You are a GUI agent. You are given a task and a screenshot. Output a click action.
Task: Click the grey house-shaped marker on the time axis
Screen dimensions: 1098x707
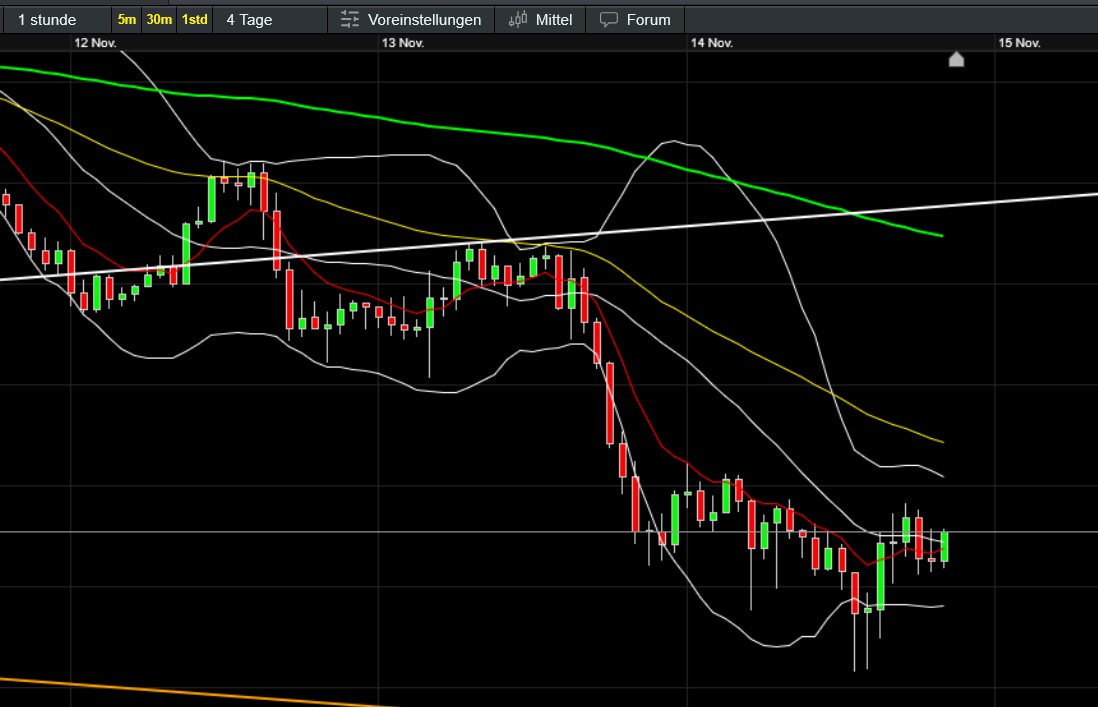[x=956, y=60]
